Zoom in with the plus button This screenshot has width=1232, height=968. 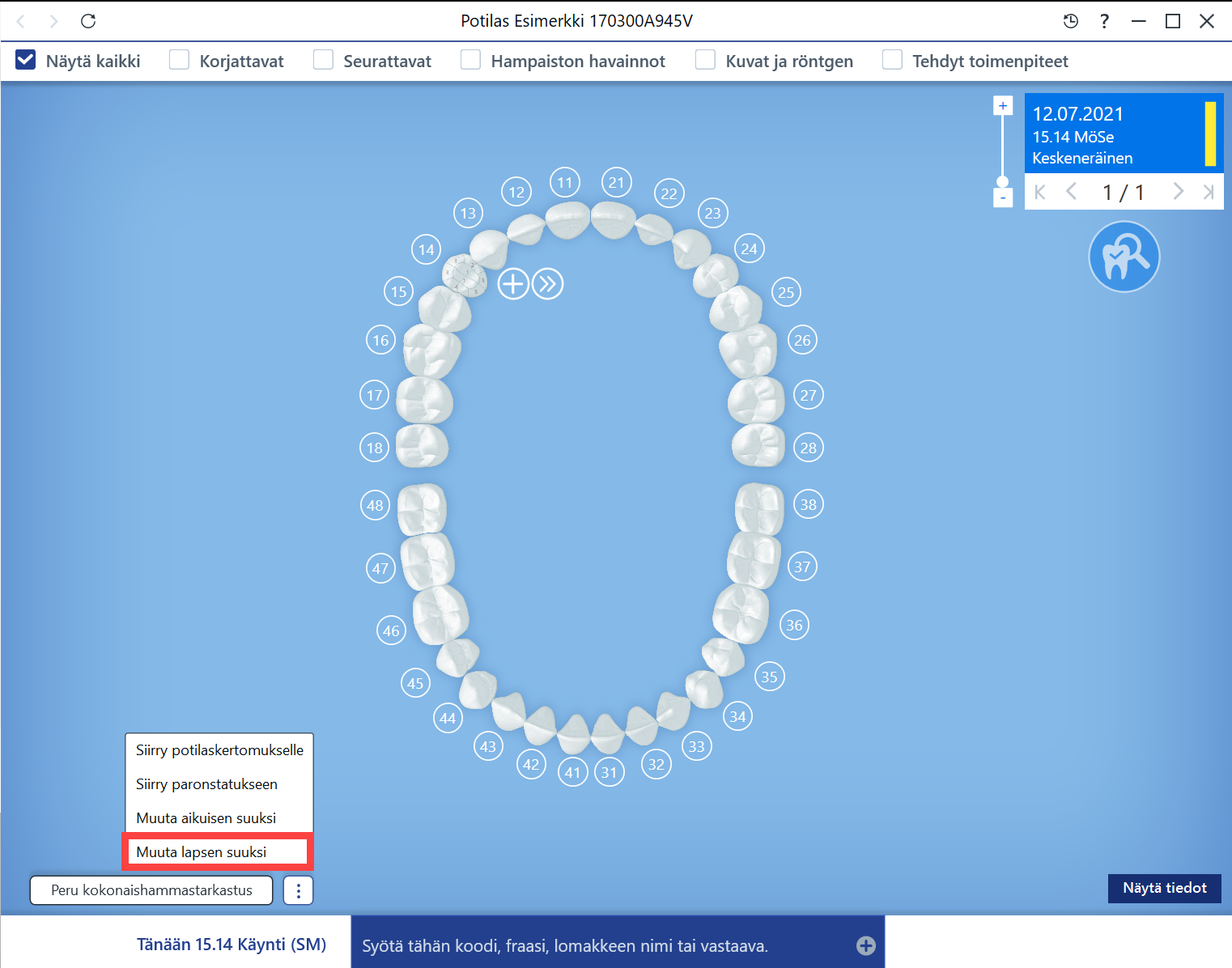click(1003, 105)
